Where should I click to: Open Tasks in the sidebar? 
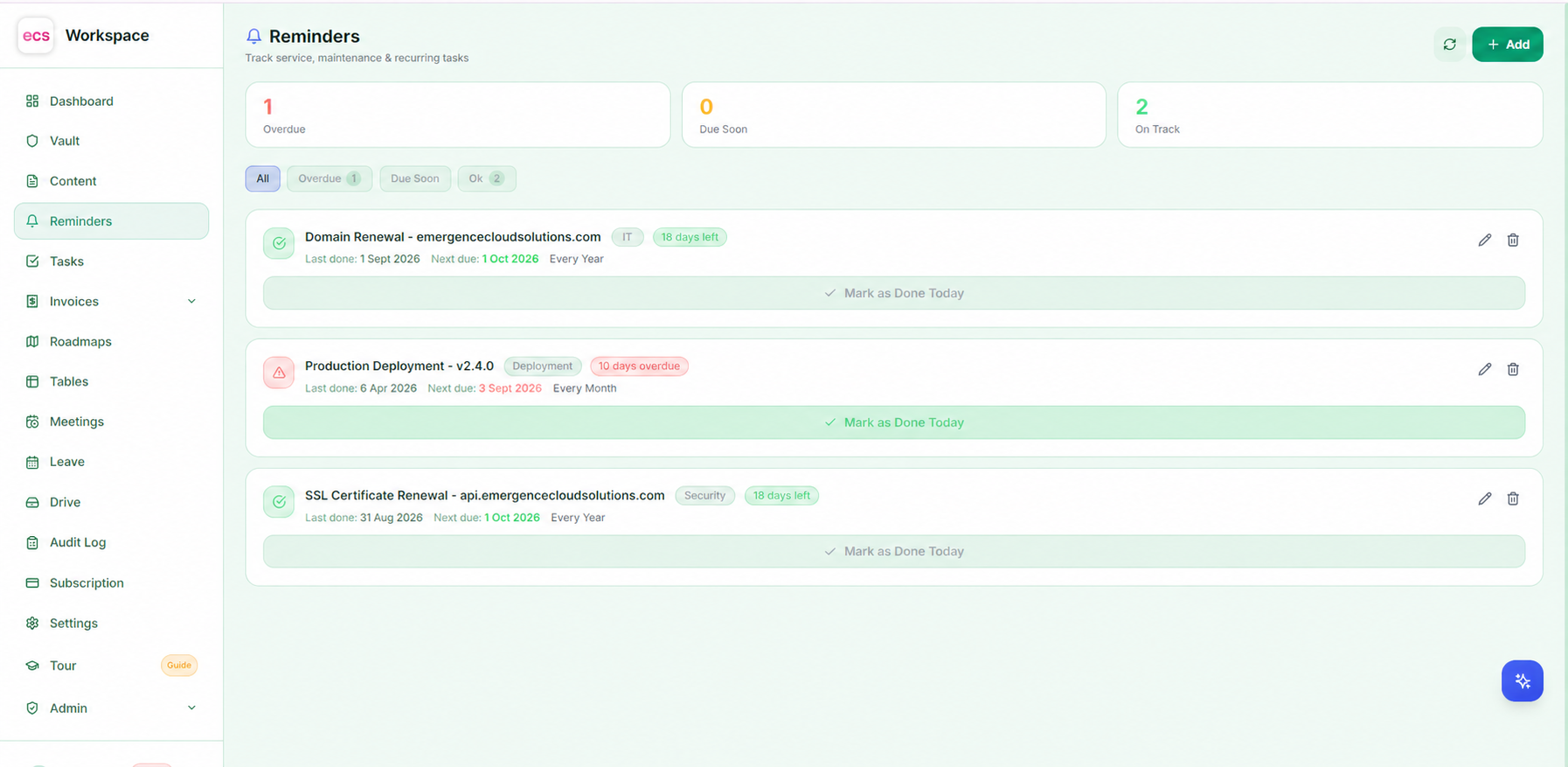111,261
